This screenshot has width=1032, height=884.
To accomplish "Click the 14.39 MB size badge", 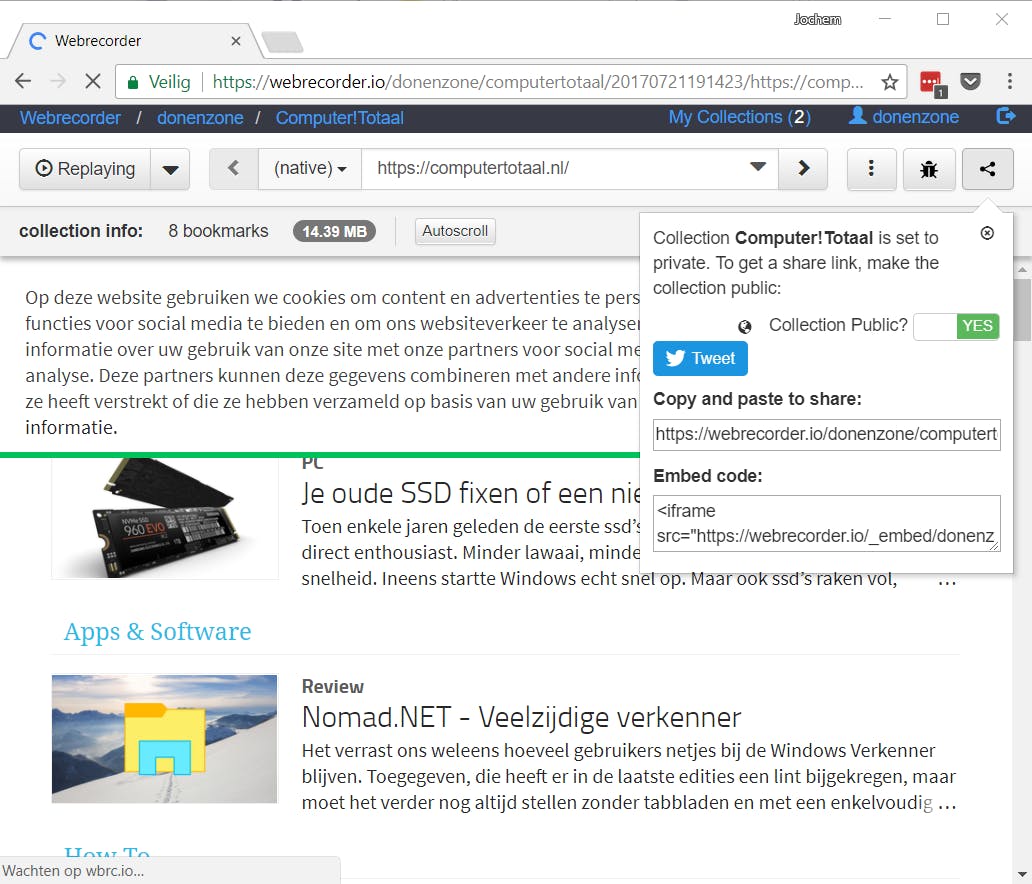I will [x=334, y=231].
